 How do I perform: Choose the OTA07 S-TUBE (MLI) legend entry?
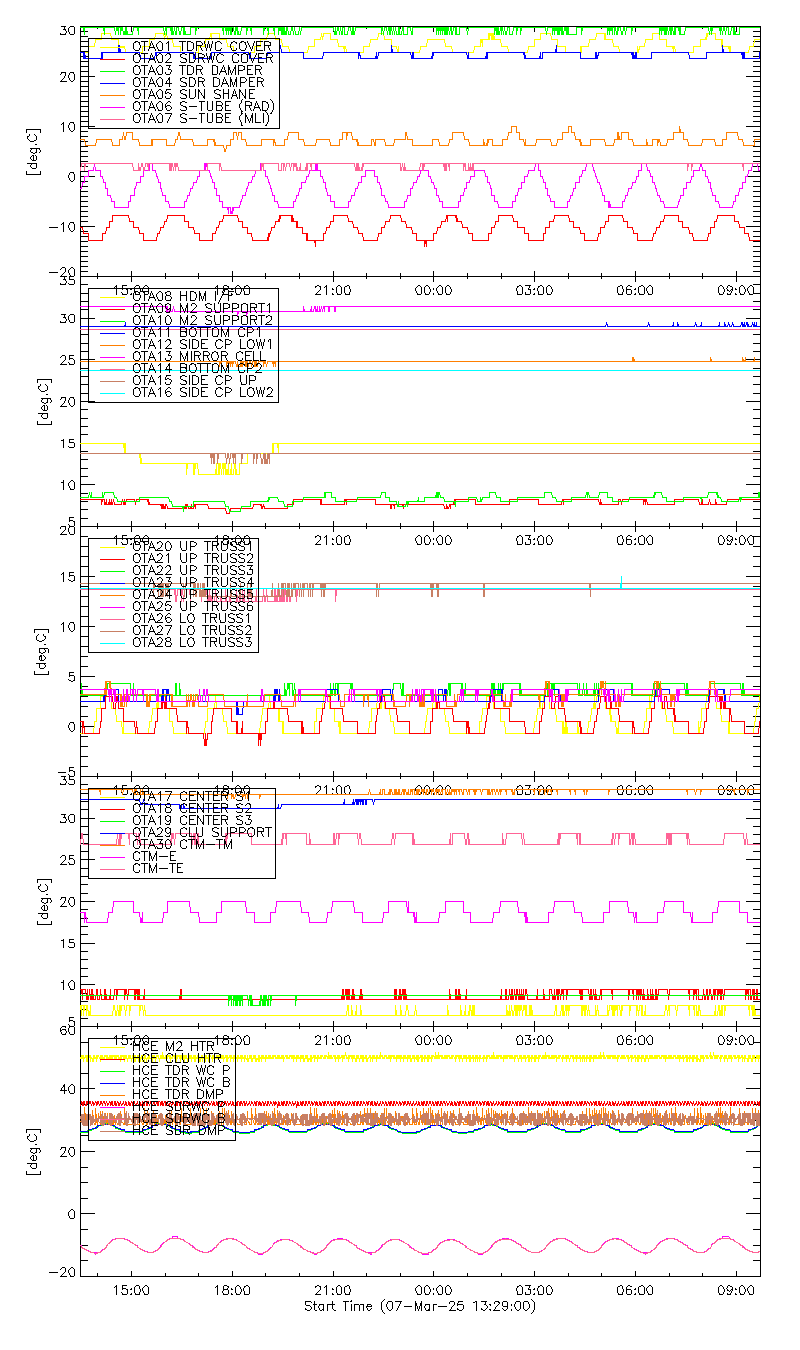(202, 118)
